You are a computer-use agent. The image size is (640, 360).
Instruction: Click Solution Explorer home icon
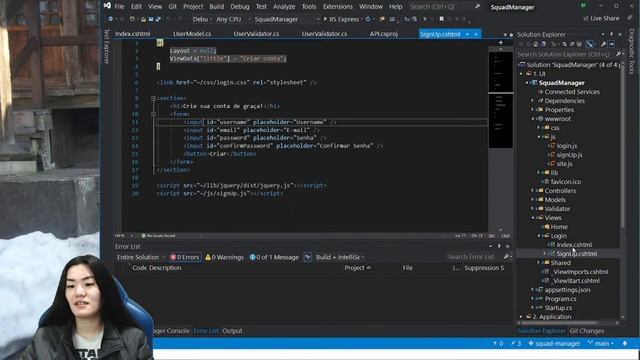click(535, 44)
